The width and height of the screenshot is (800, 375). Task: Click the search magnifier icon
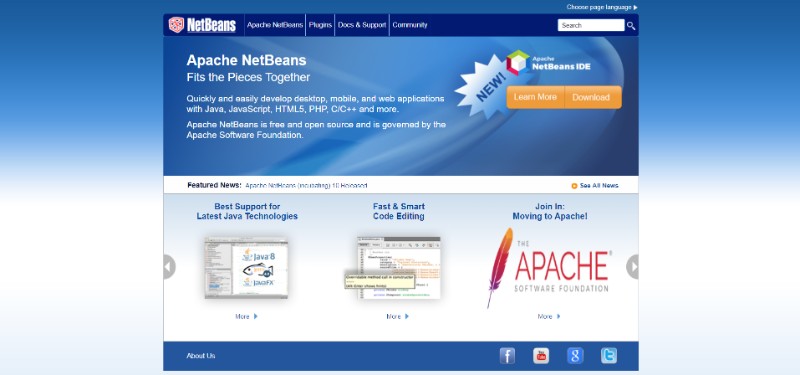631,26
